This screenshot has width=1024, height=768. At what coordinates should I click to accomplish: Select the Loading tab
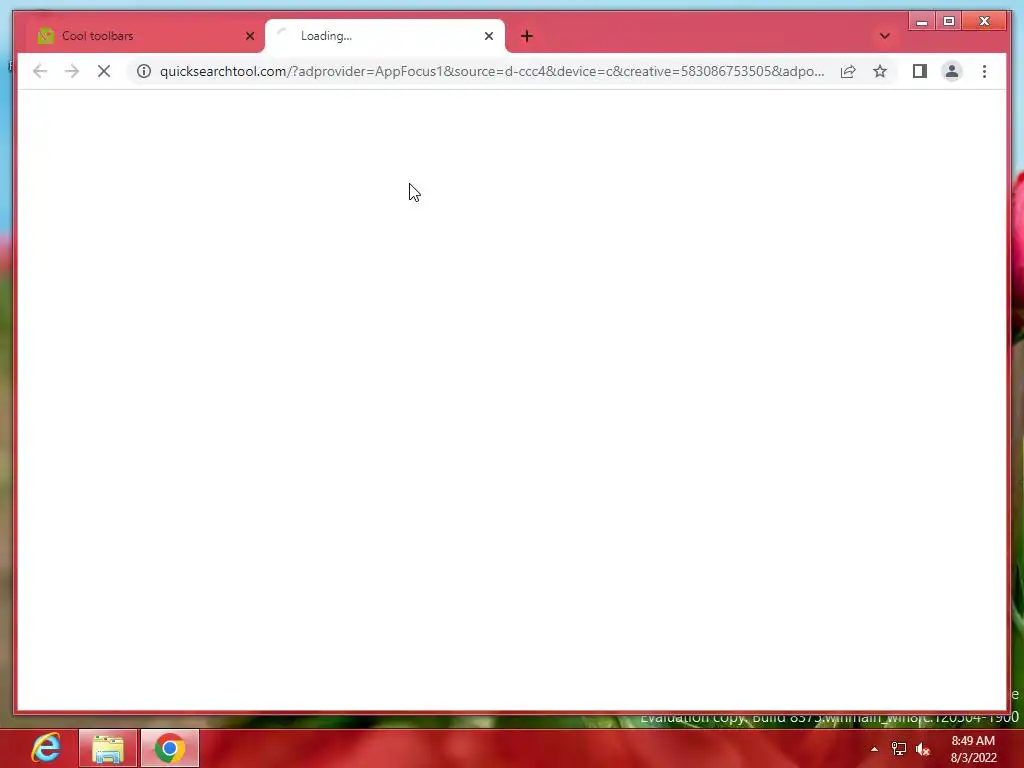[x=384, y=36]
